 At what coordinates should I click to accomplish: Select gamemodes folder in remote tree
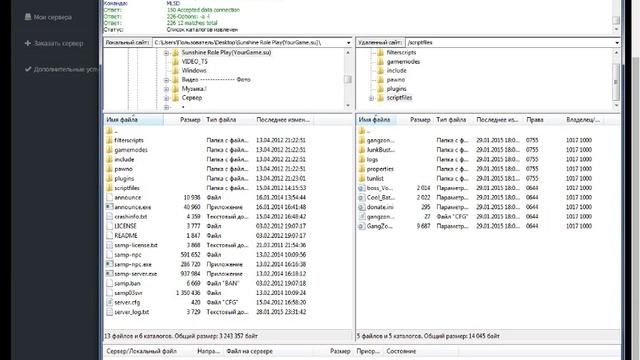[x=403, y=62]
